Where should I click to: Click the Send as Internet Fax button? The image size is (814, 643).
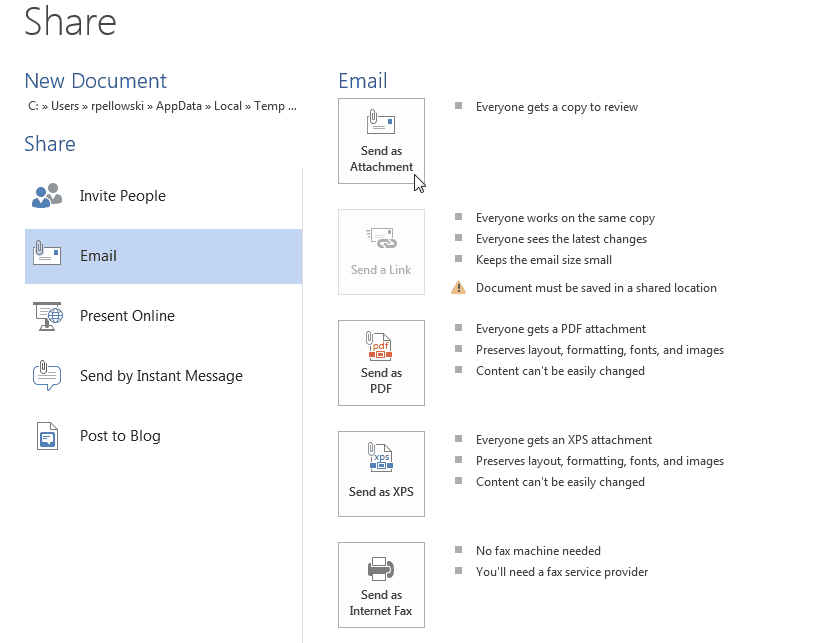(x=381, y=585)
